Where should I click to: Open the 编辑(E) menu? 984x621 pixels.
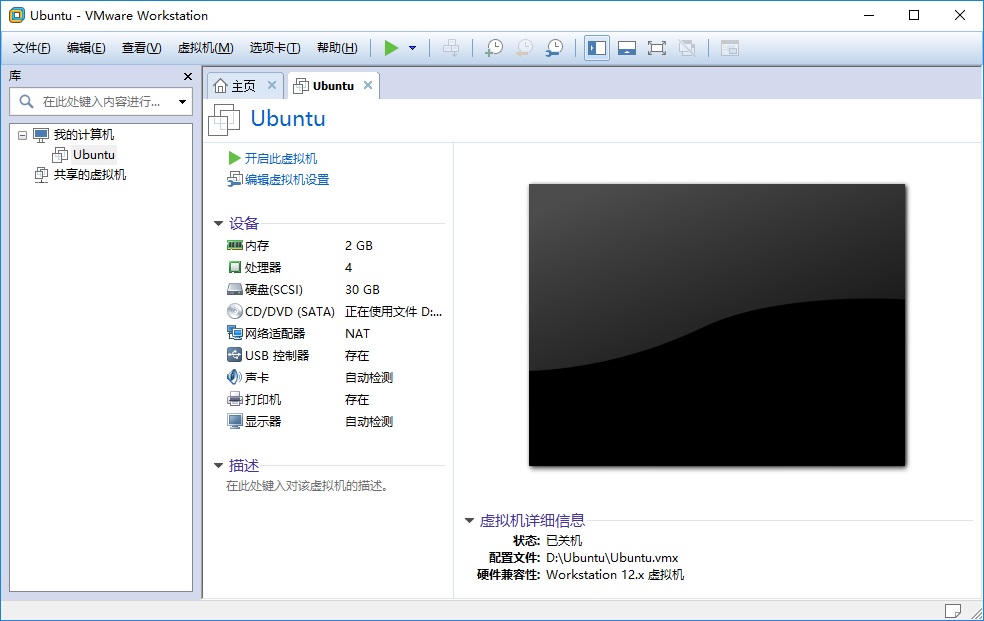point(86,48)
